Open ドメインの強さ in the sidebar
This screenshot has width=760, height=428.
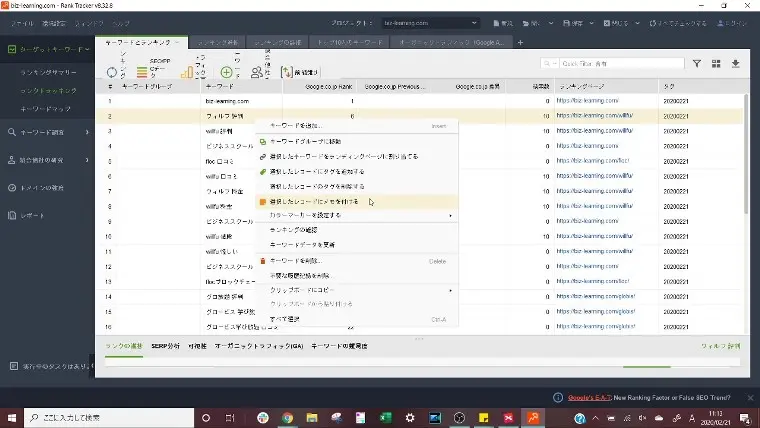(43, 187)
